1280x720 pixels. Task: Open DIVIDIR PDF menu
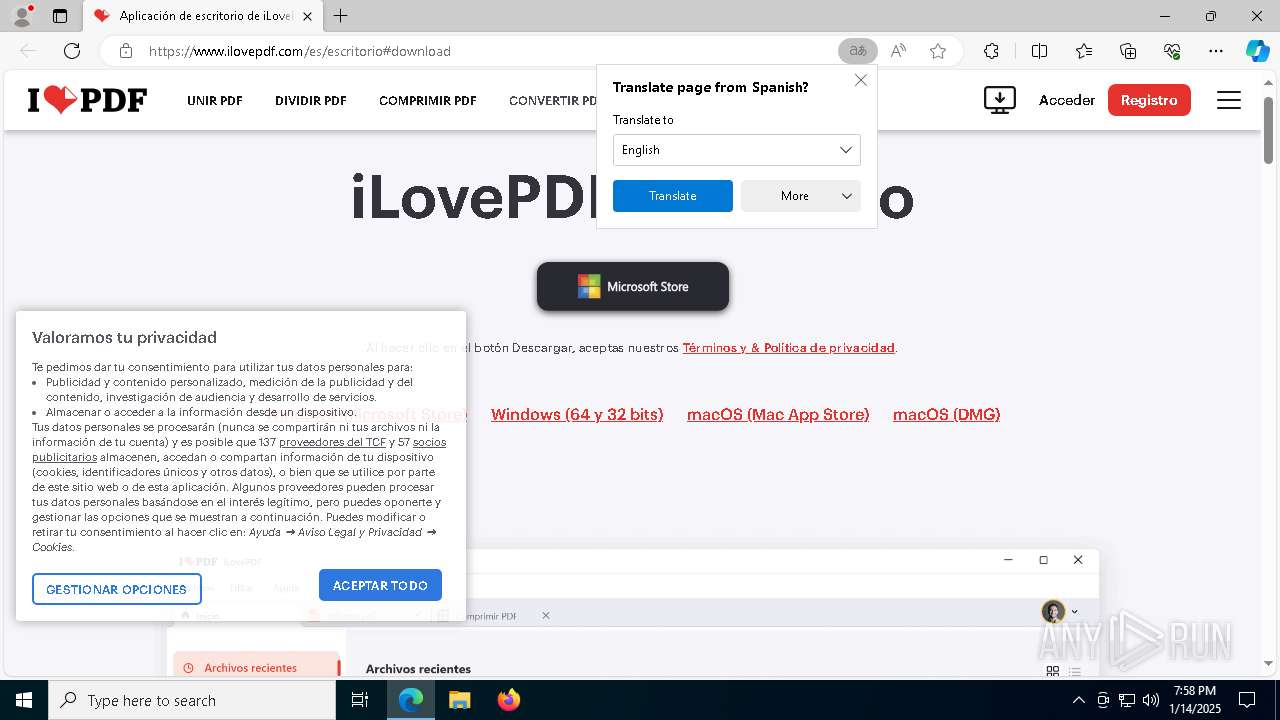pyautogui.click(x=311, y=100)
